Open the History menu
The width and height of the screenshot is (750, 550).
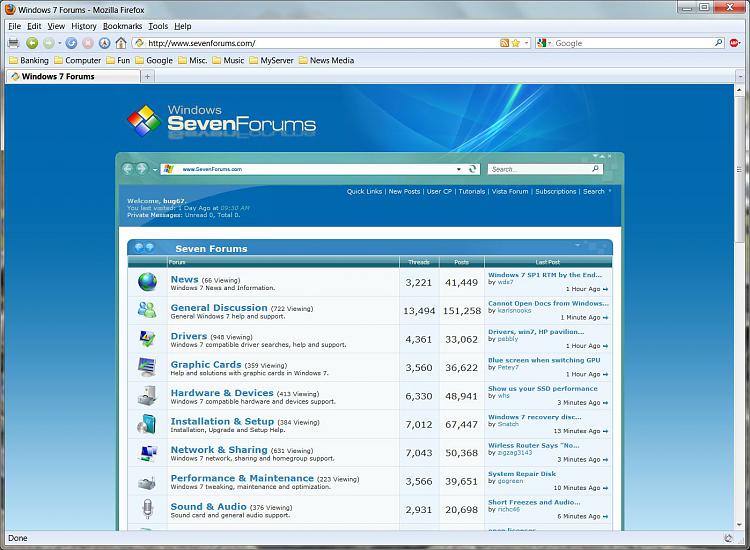84,26
